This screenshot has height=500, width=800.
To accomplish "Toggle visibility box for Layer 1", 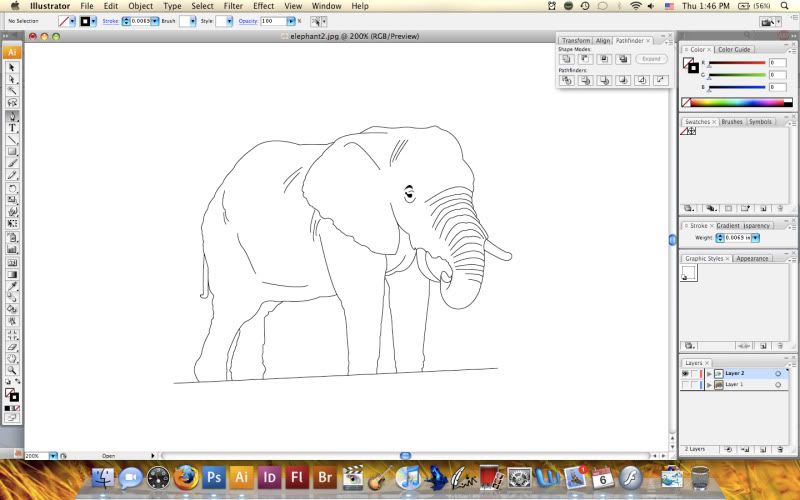I will click(685, 385).
